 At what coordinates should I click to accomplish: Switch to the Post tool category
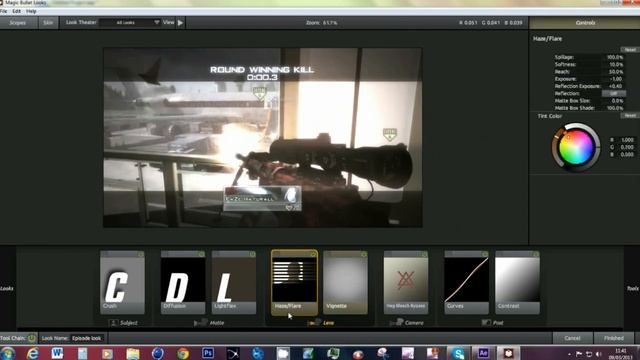coord(492,323)
